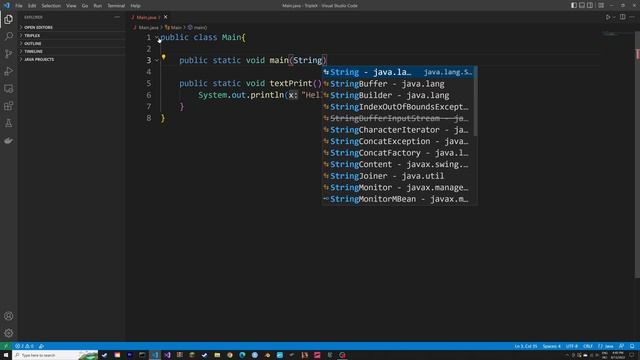Open the Source Control view
The width and height of the screenshot is (640, 360).
(9, 54)
